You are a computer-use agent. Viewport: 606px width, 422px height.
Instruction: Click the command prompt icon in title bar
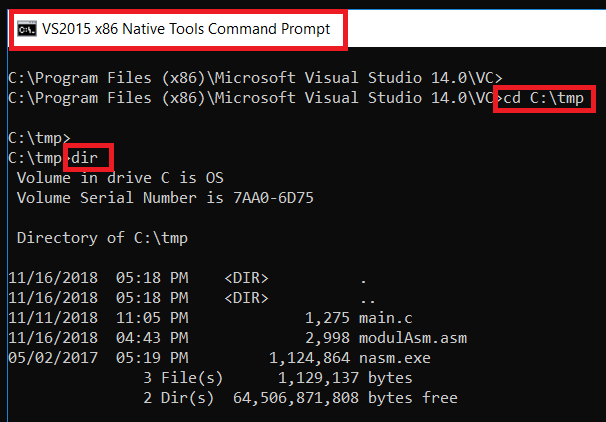[26, 29]
